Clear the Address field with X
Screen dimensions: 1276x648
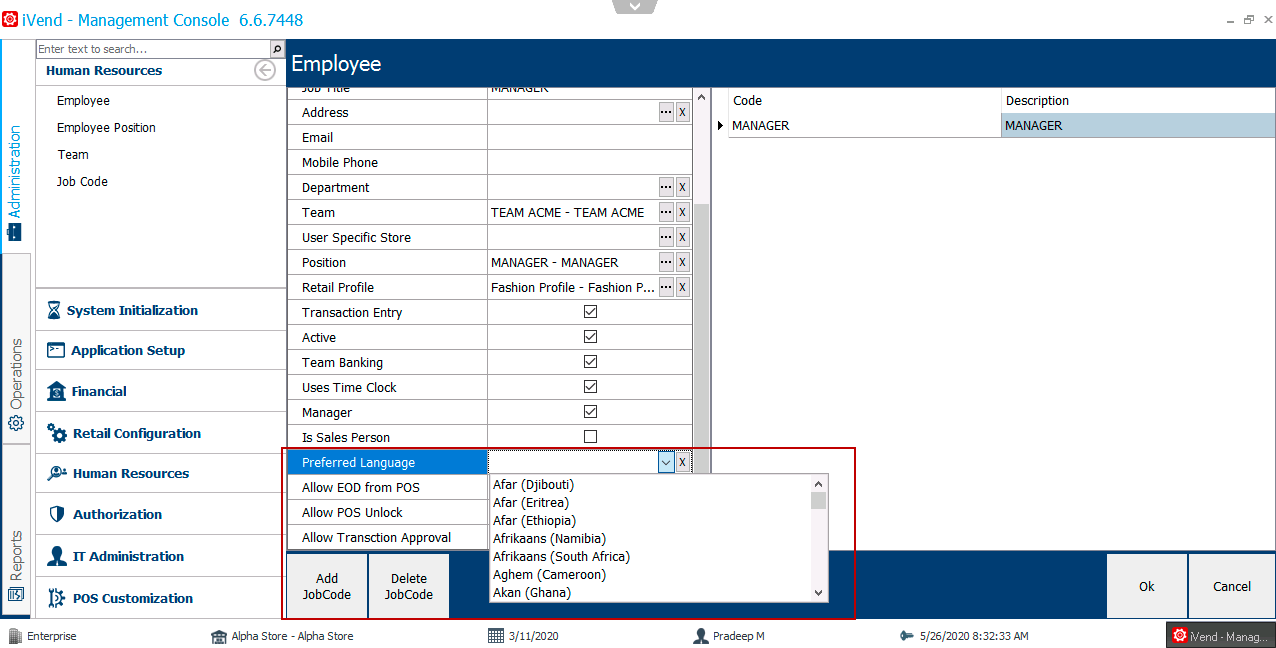(683, 113)
